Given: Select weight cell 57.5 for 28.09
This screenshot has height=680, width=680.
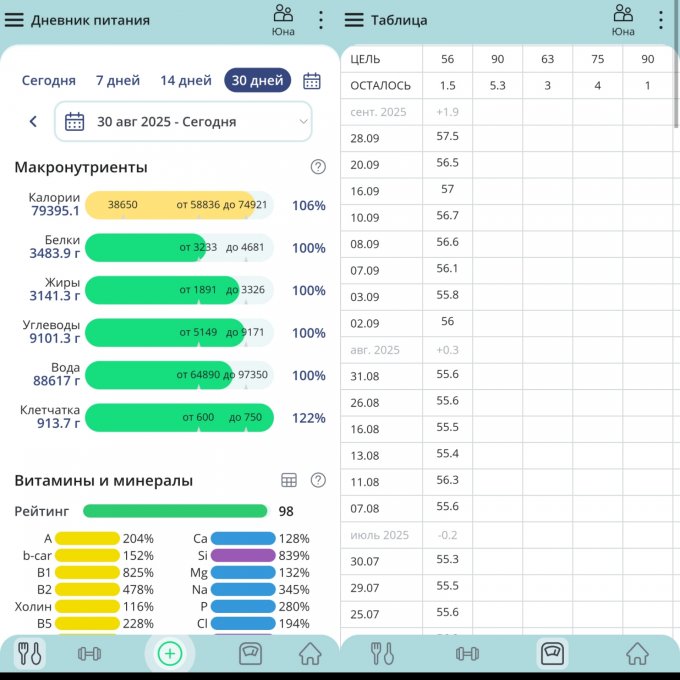Looking at the screenshot, I should (447, 137).
